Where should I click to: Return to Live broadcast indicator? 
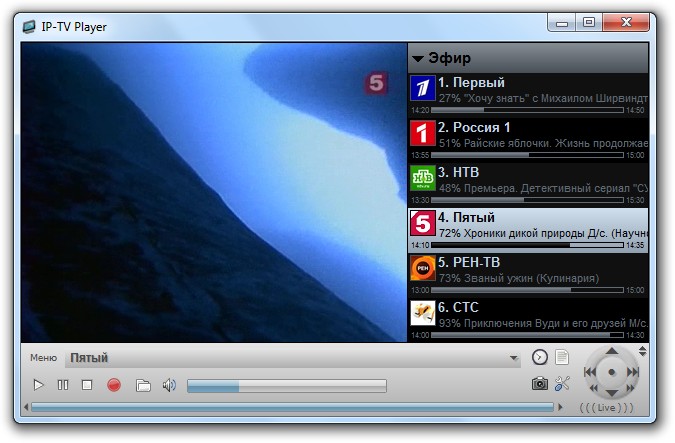pyautogui.click(x=607, y=407)
